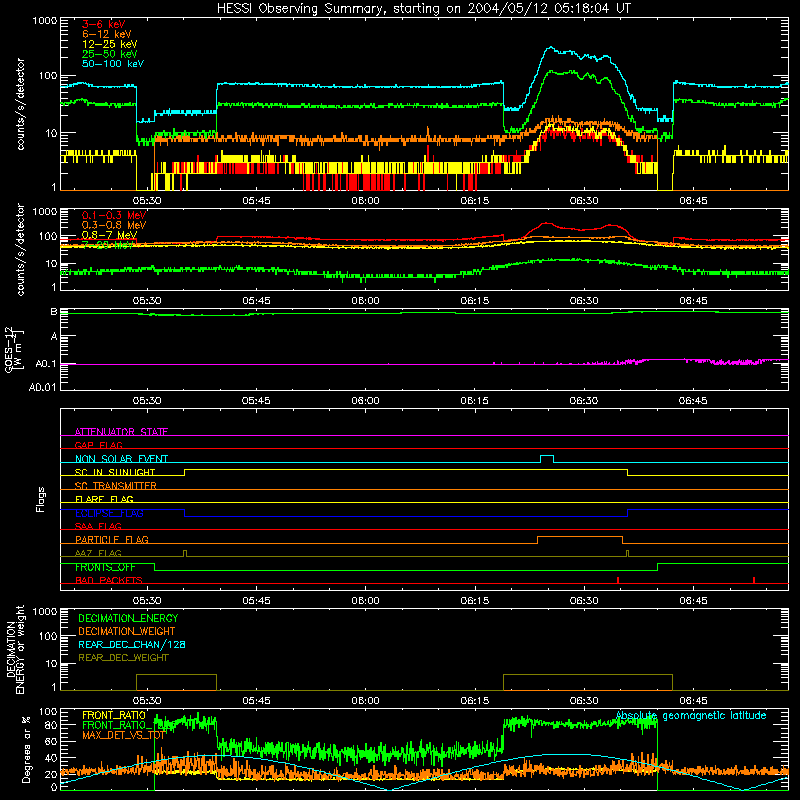Click the REAR_DEC_WEIGHT legend entry
Image resolution: width=800 pixels, height=800 pixels.
coord(123,658)
